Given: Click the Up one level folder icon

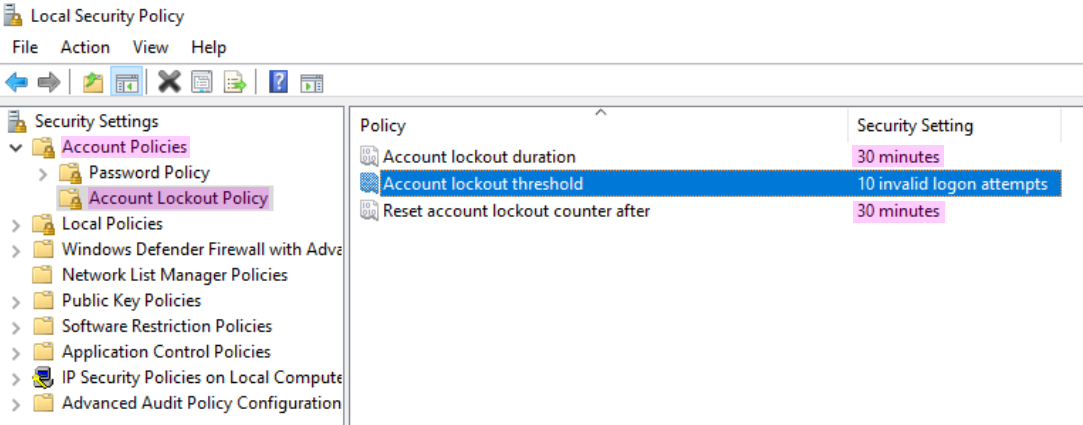Looking at the screenshot, I should (x=93, y=83).
